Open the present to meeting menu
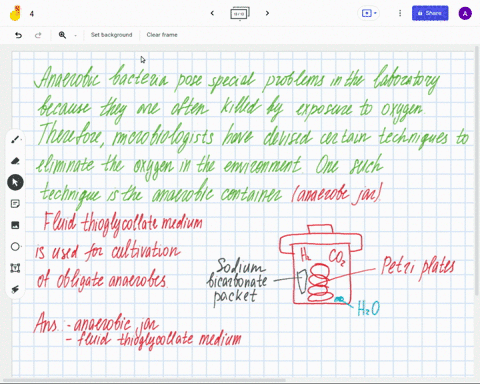The height and width of the screenshot is (384, 480). [x=369, y=13]
